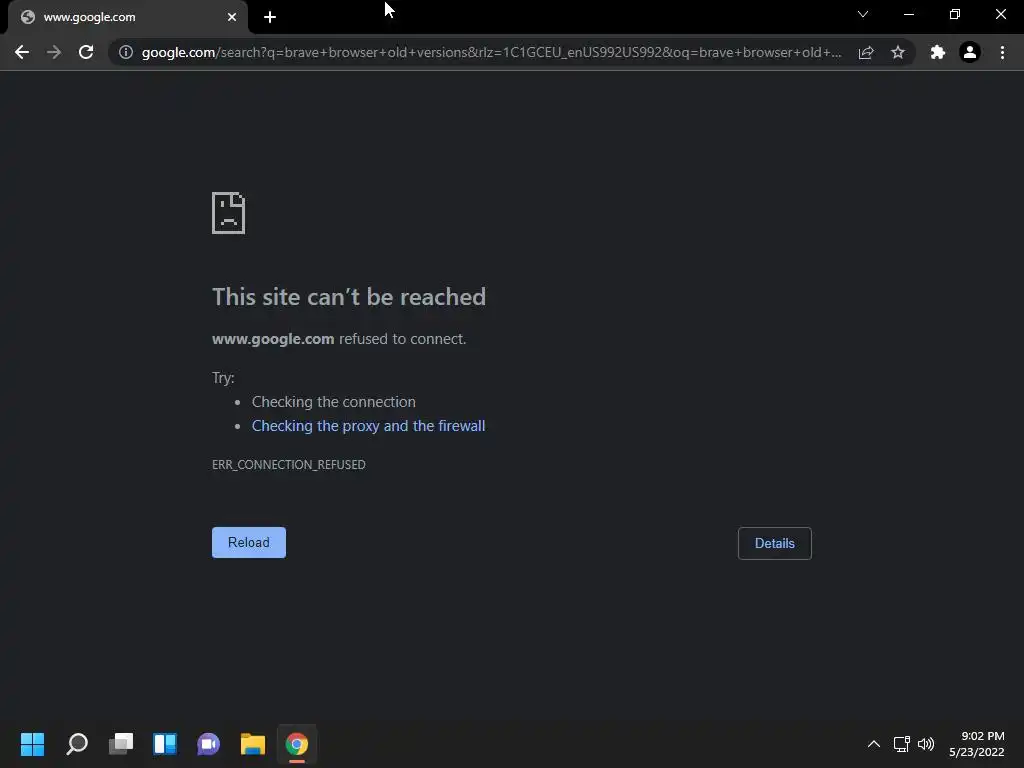Image resolution: width=1024 pixels, height=768 pixels.
Task: Open the Chrome three-dot menu
Action: 1002,52
